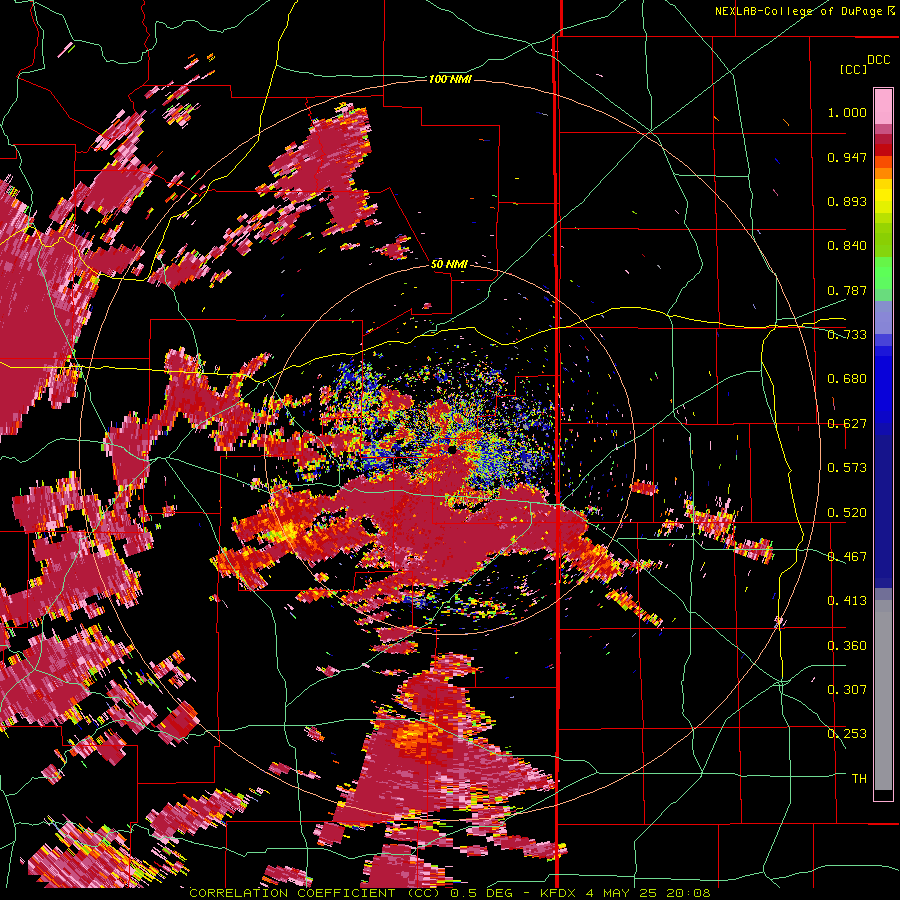
Task: Click the 100 NMI range ring label
Action: pyautogui.click(x=450, y=79)
